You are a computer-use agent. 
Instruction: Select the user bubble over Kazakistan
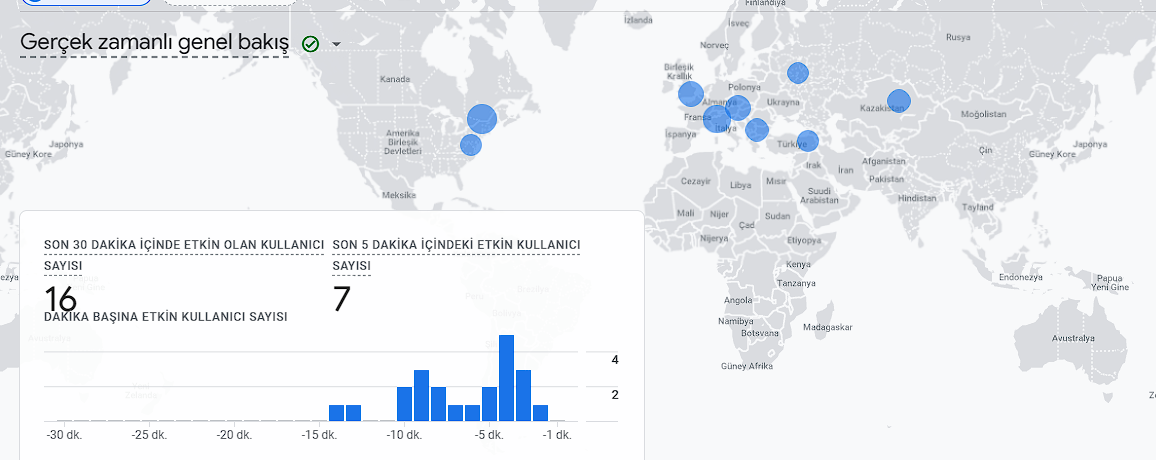[x=899, y=101]
